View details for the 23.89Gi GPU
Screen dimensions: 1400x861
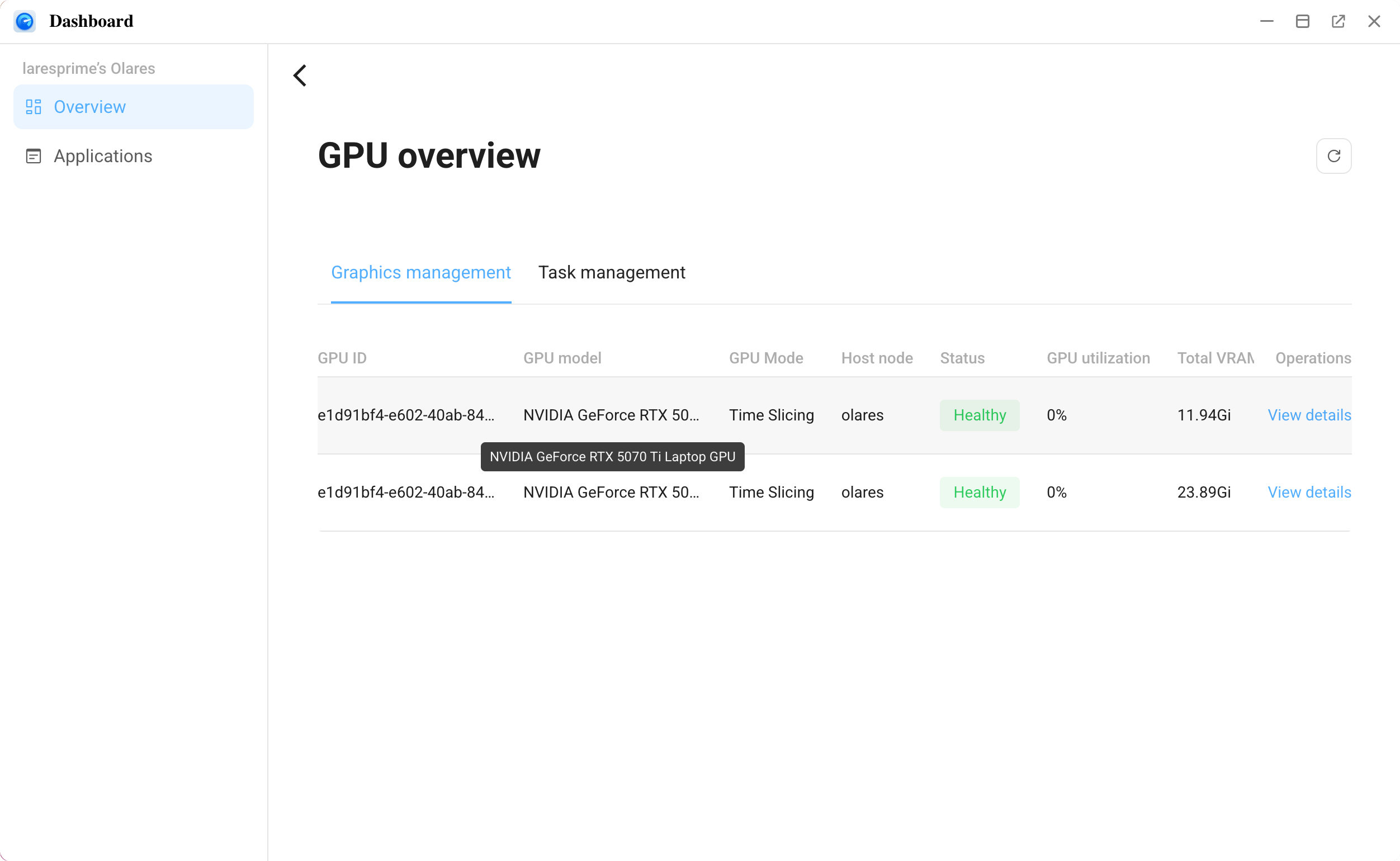point(1309,492)
